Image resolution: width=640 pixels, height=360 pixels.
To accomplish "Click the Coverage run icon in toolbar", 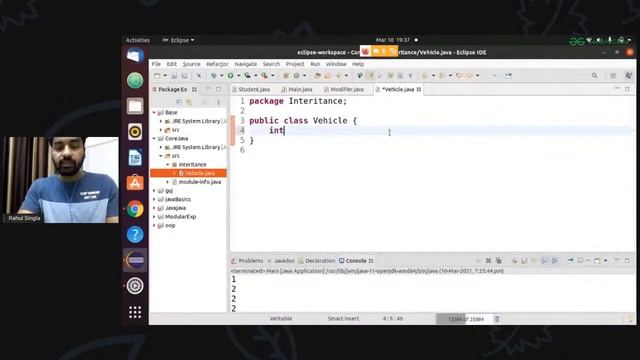I will (x=247, y=76).
